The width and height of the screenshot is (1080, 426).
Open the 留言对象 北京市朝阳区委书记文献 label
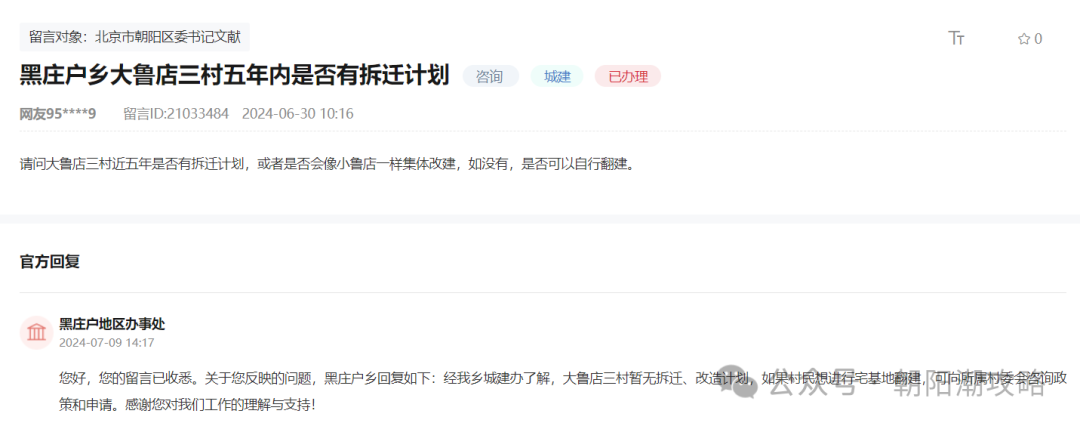134,37
